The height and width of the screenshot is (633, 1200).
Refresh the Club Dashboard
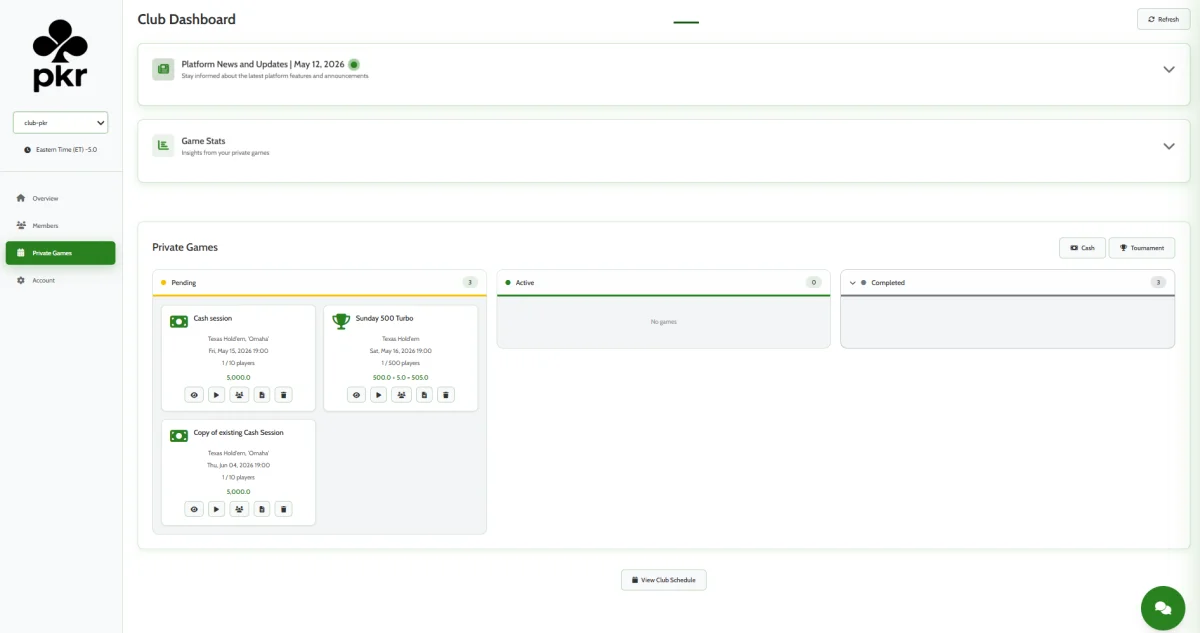(x=1163, y=19)
